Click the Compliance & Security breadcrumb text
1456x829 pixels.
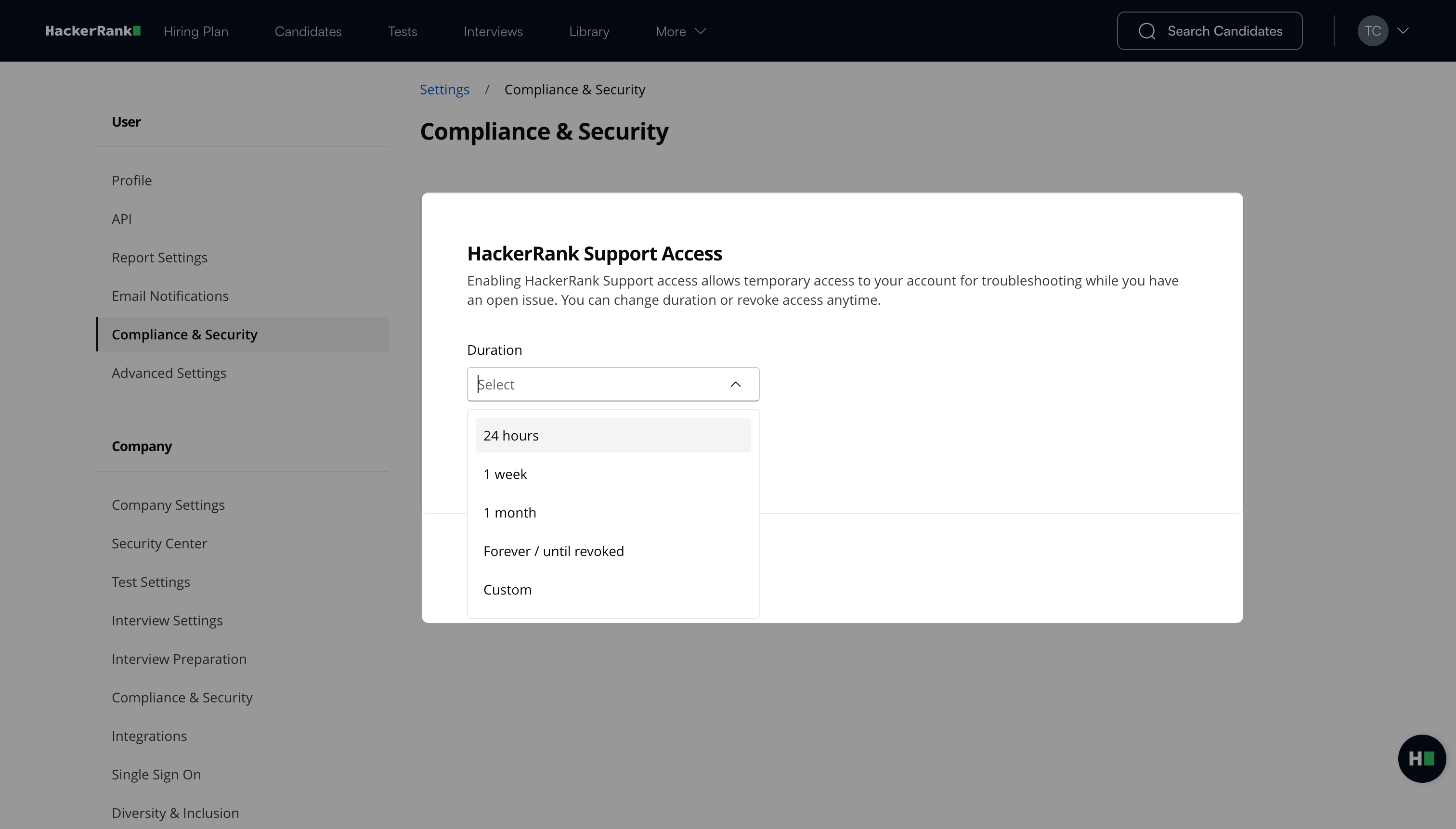pos(574,90)
